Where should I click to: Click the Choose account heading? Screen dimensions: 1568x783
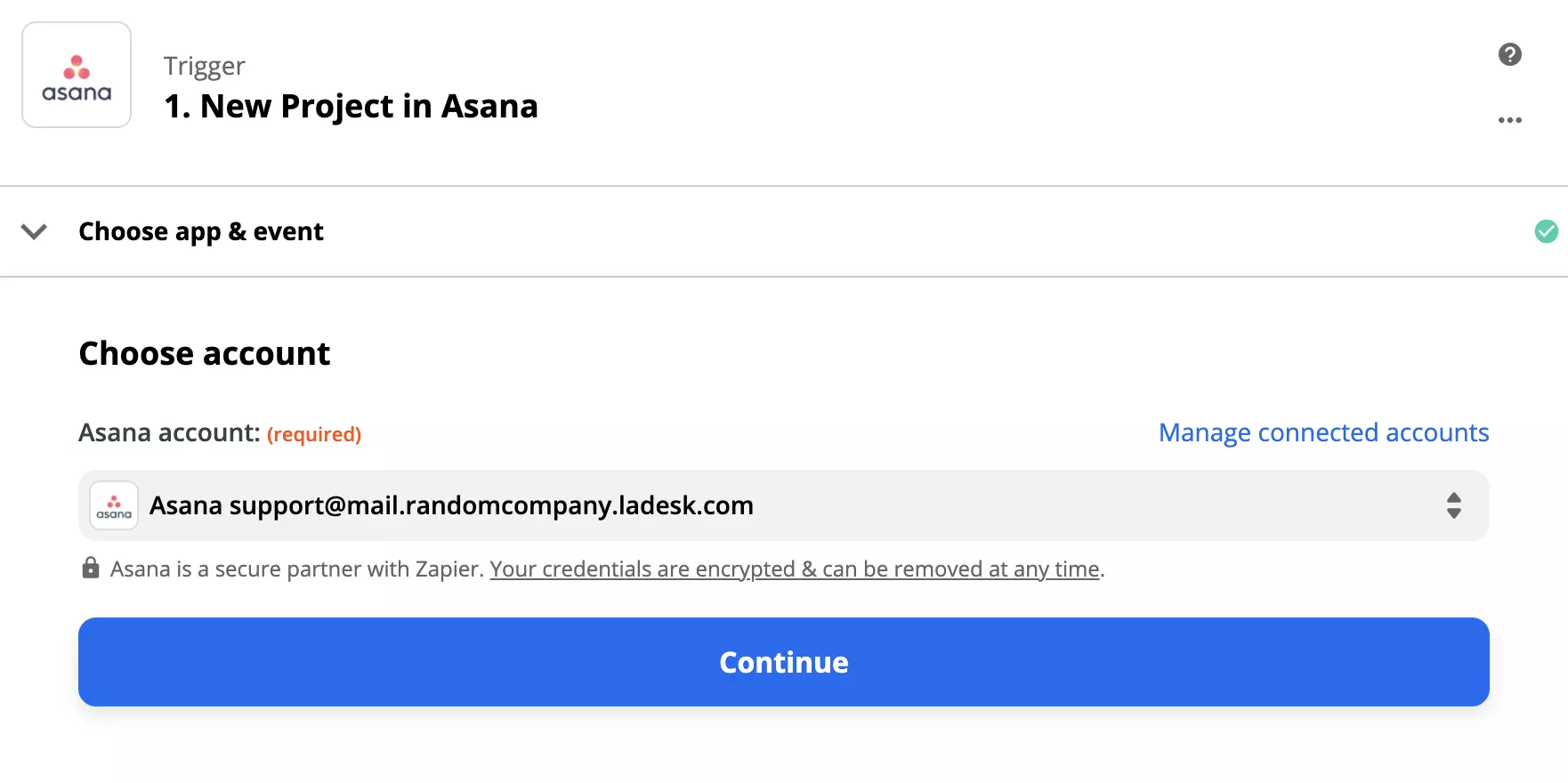click(204, 353)
